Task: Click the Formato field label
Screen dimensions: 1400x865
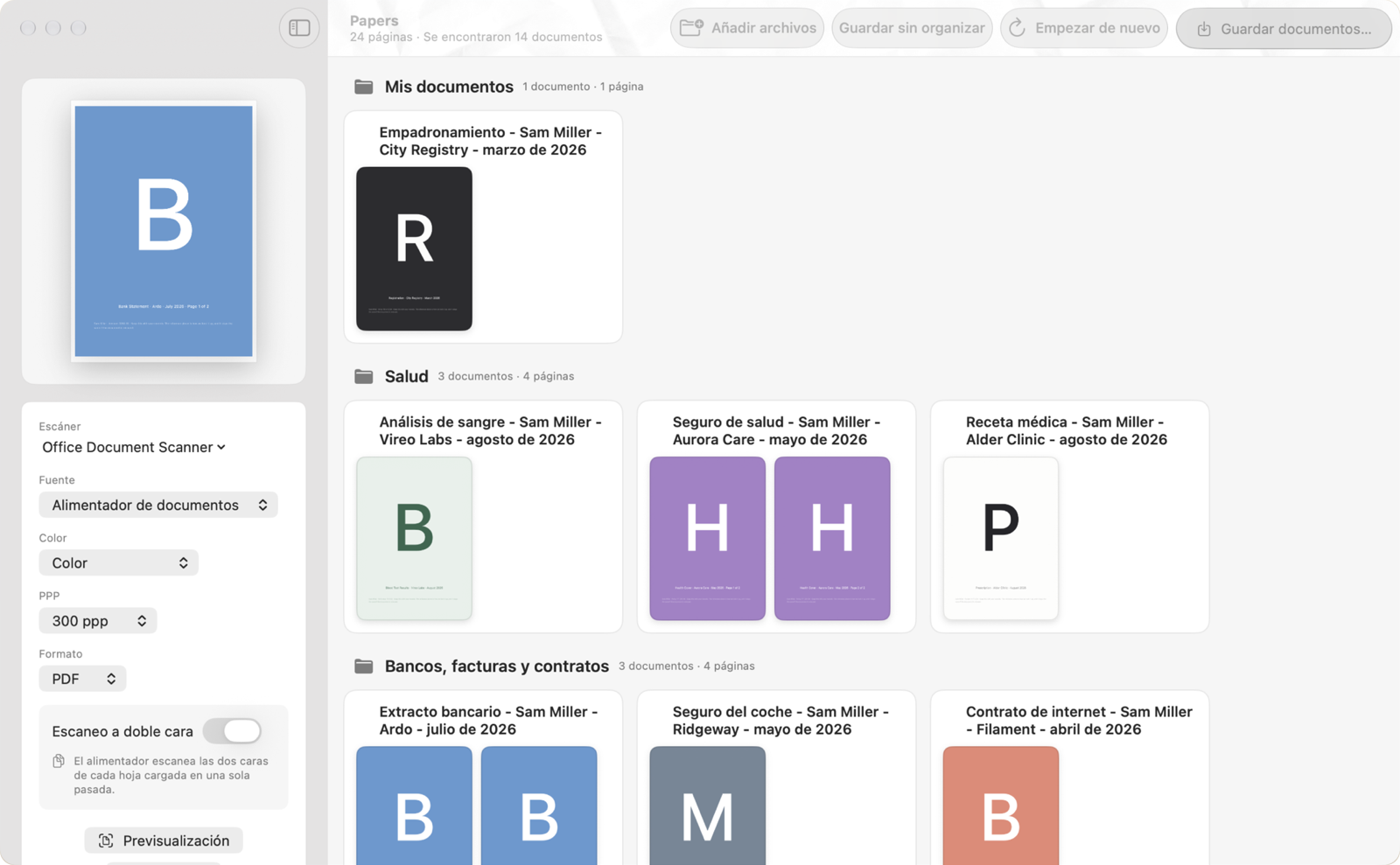Action: click(60, 653)
